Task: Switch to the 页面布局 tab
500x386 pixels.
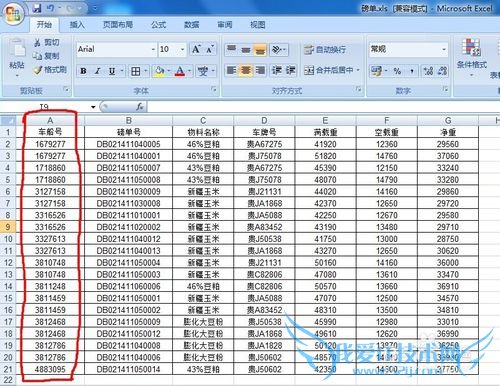Action: pos(118,25)
